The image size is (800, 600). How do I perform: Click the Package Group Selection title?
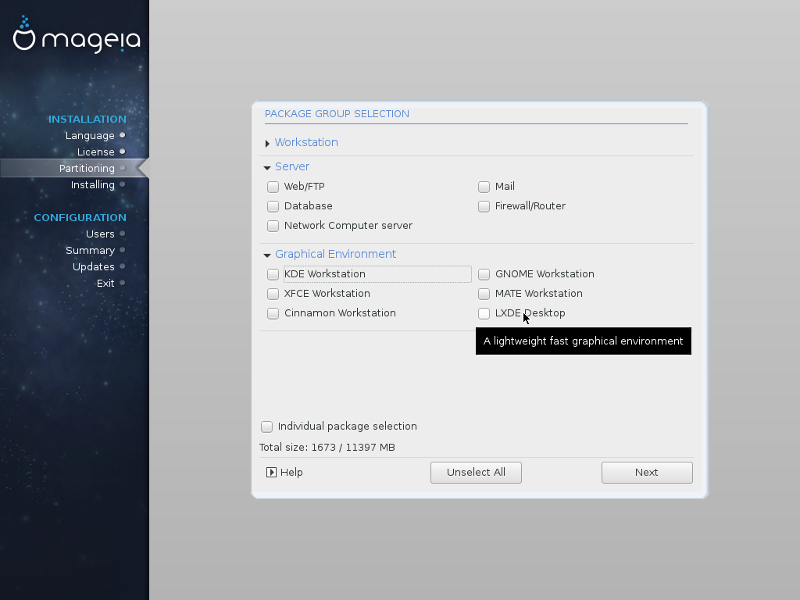[337, 113]
